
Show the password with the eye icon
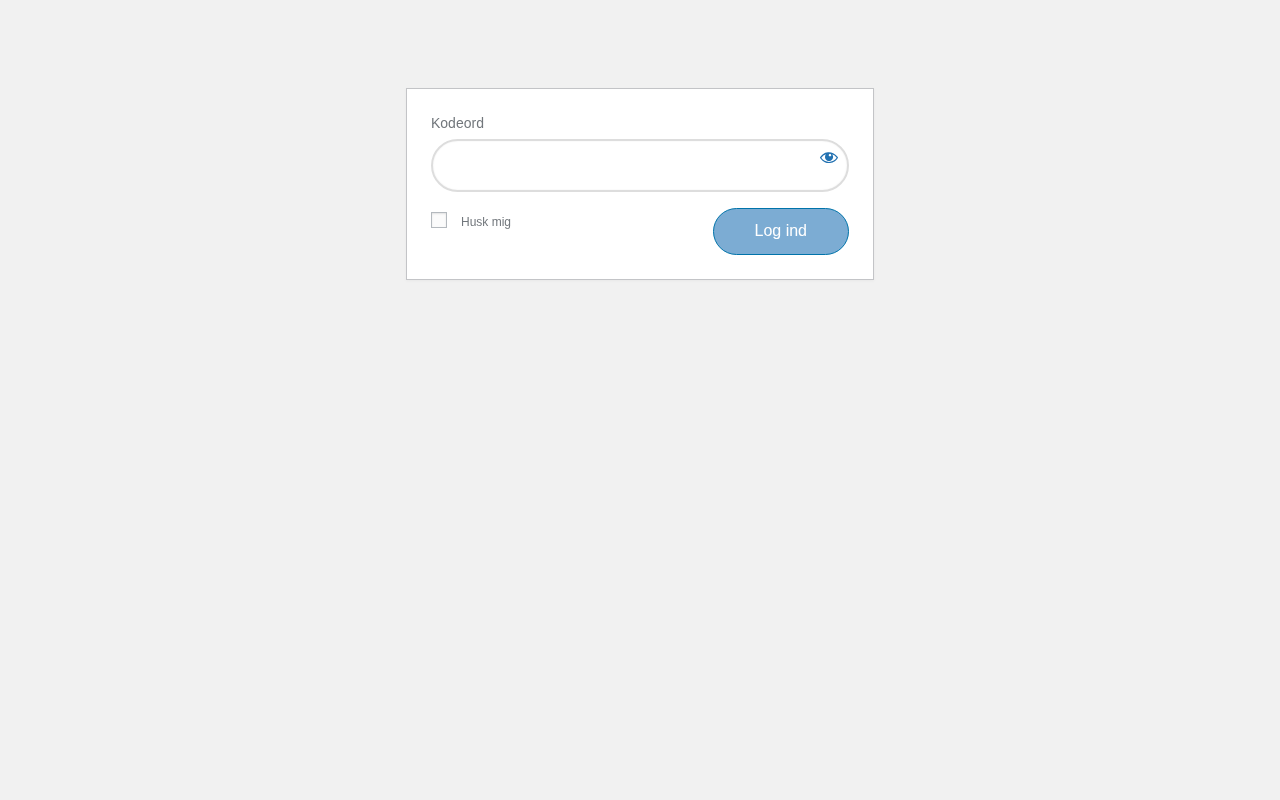[x=829, y=157]
